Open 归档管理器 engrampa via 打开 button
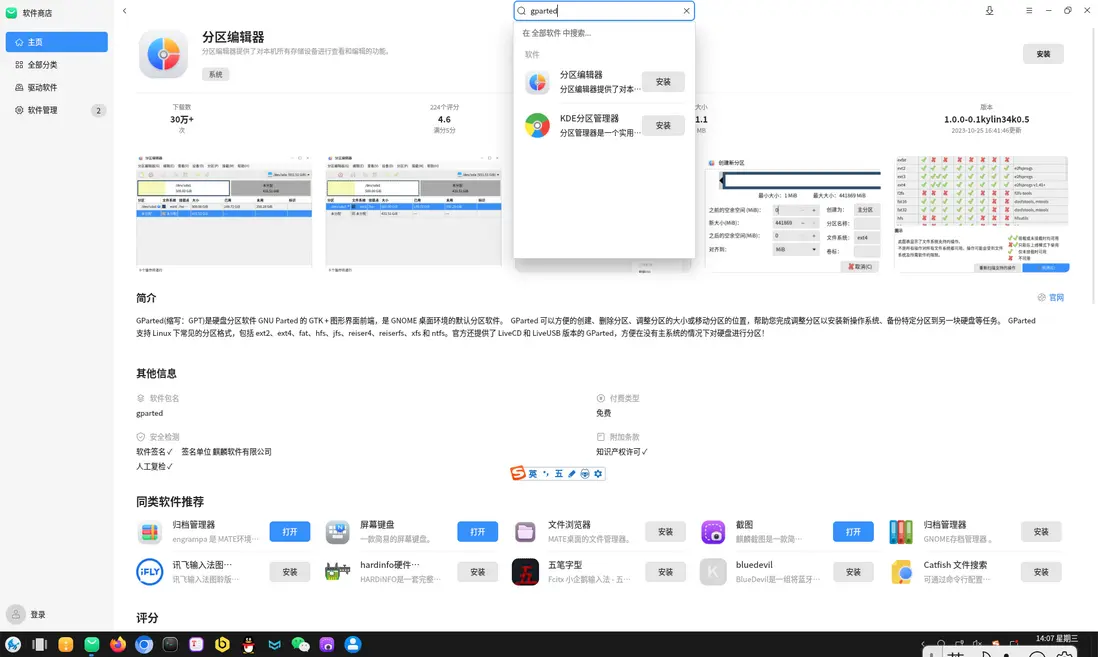The image size is (1098, 657). (x=290, y=532)
